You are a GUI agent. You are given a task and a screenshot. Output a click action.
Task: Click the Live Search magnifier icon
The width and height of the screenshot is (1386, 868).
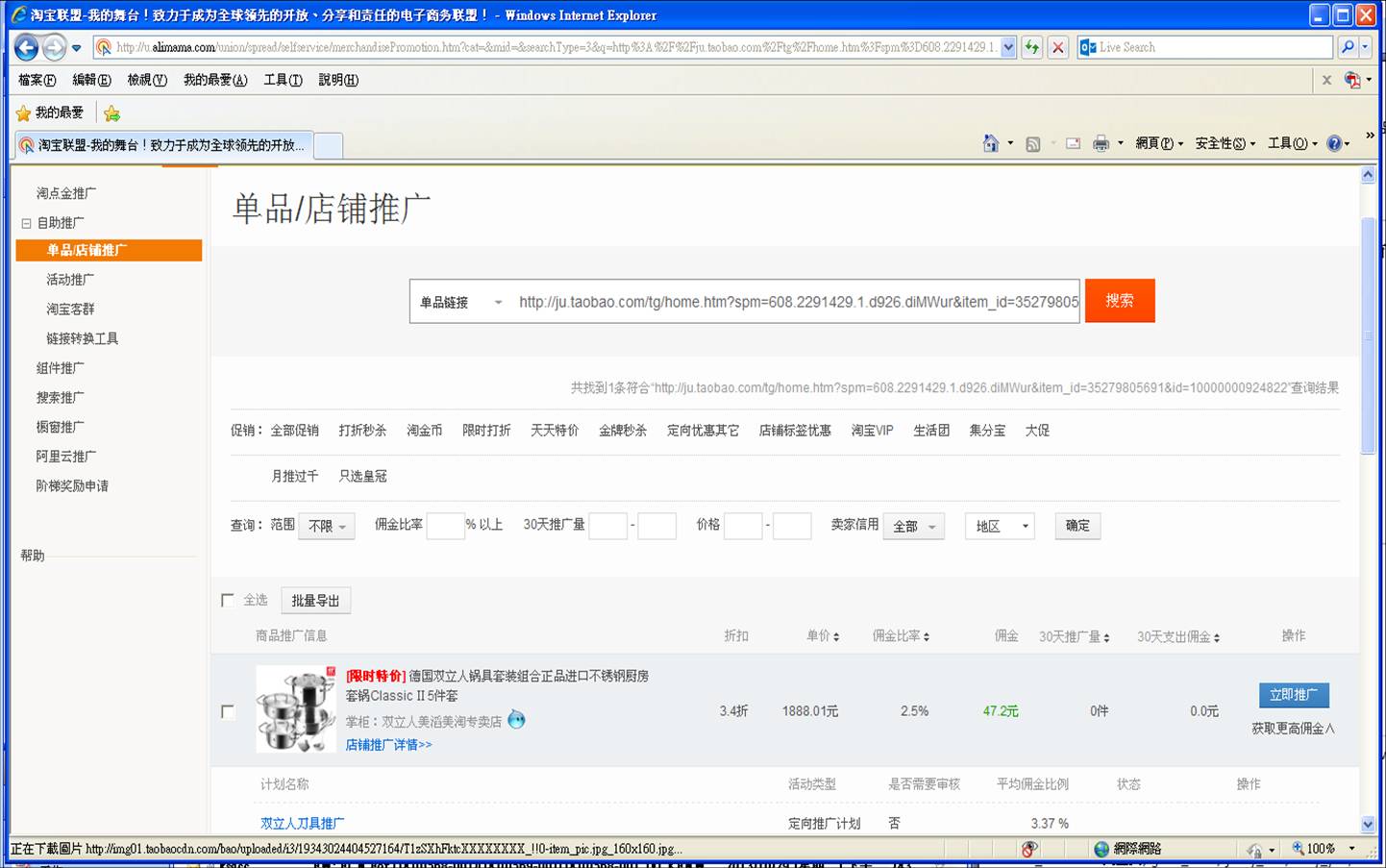[x=1347, y=47]
